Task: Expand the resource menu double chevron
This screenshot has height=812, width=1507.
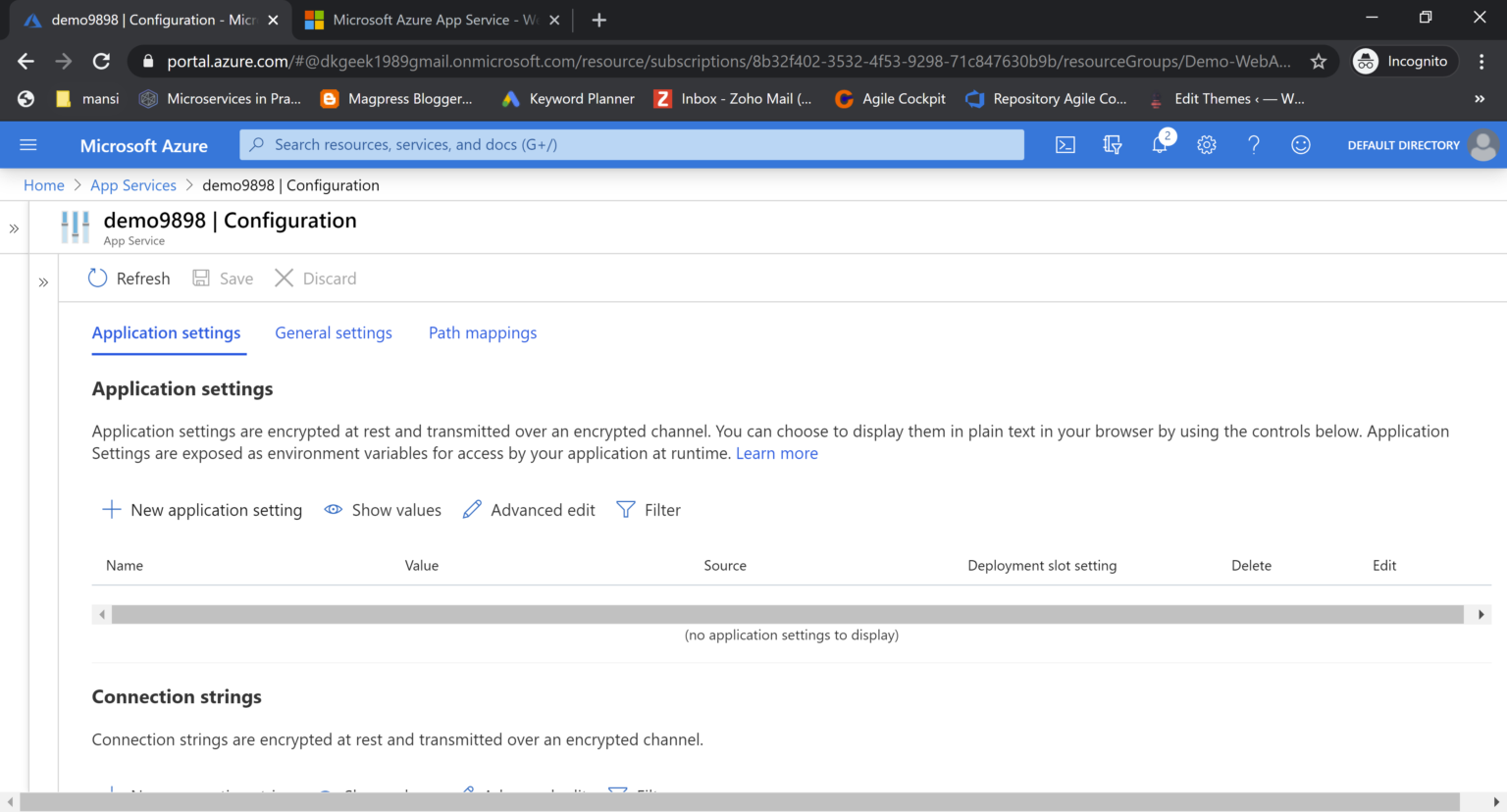Action: pos(43,282)
